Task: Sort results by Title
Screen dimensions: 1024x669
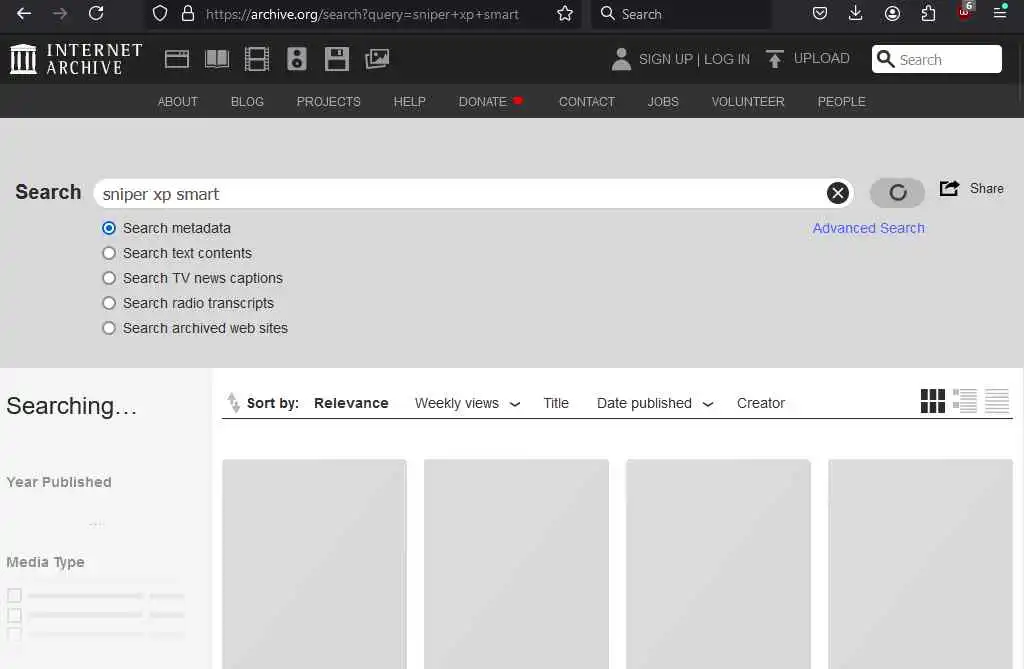Action: (556, 403)
